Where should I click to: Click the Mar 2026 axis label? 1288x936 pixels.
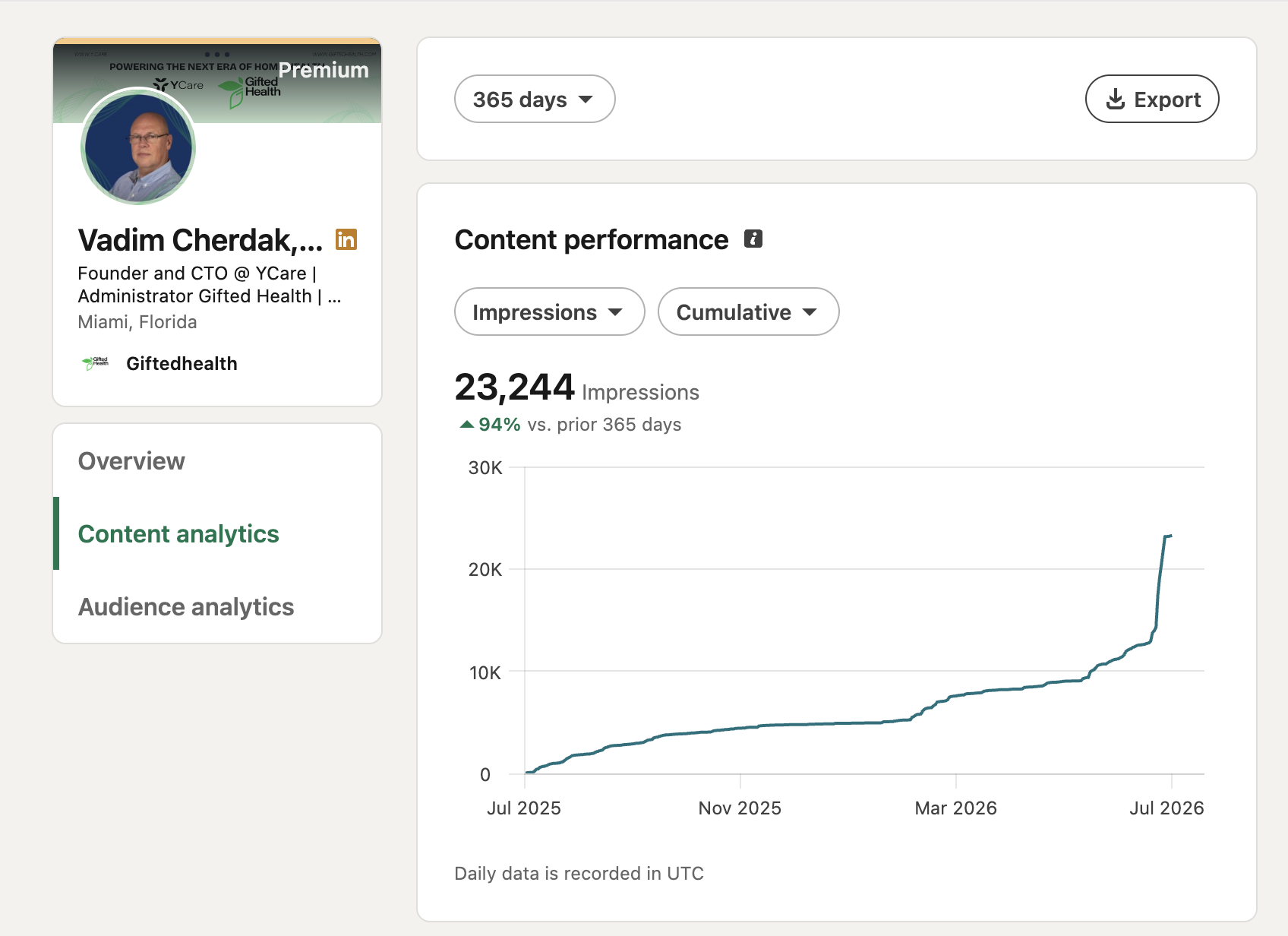[955, 808]
